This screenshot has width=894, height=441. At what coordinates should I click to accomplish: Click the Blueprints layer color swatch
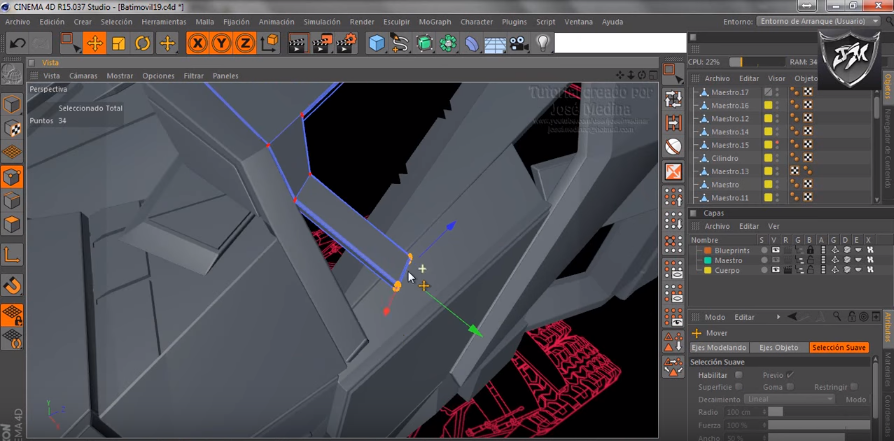click(x=708, y=250)
